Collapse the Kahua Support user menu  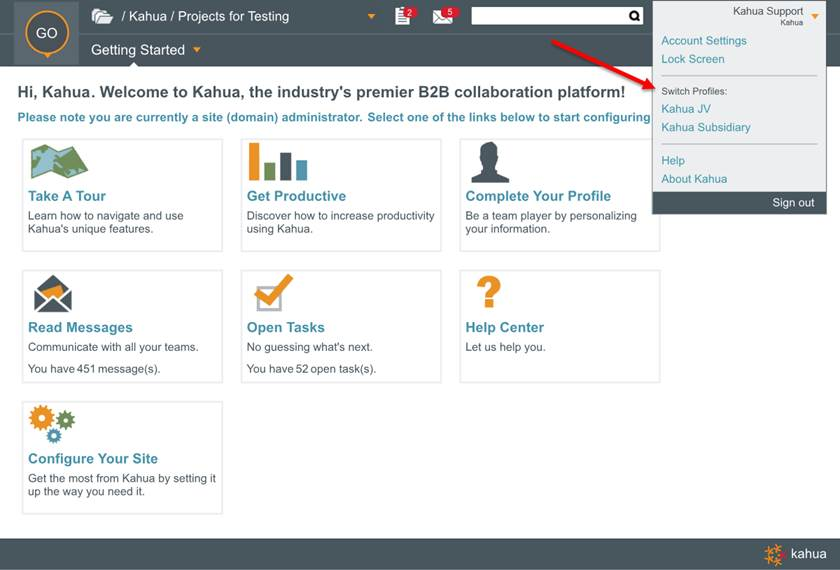point(815,15)
